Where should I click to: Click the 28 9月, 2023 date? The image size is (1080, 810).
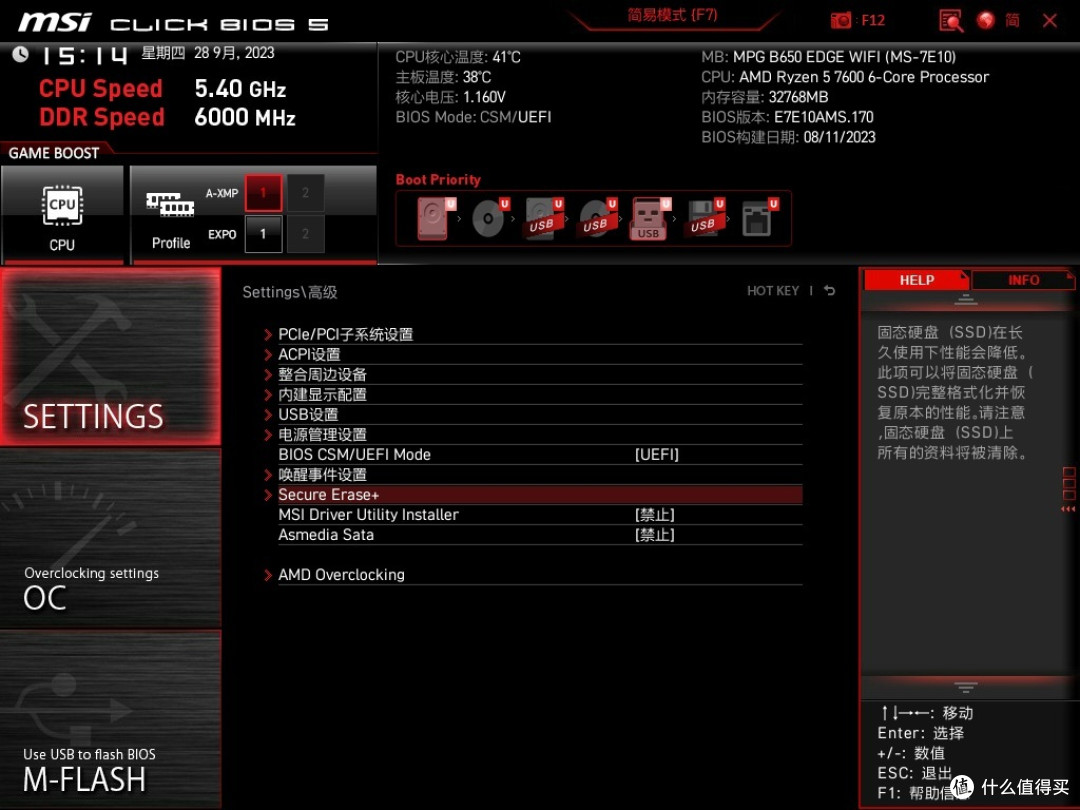pos(234,53)
